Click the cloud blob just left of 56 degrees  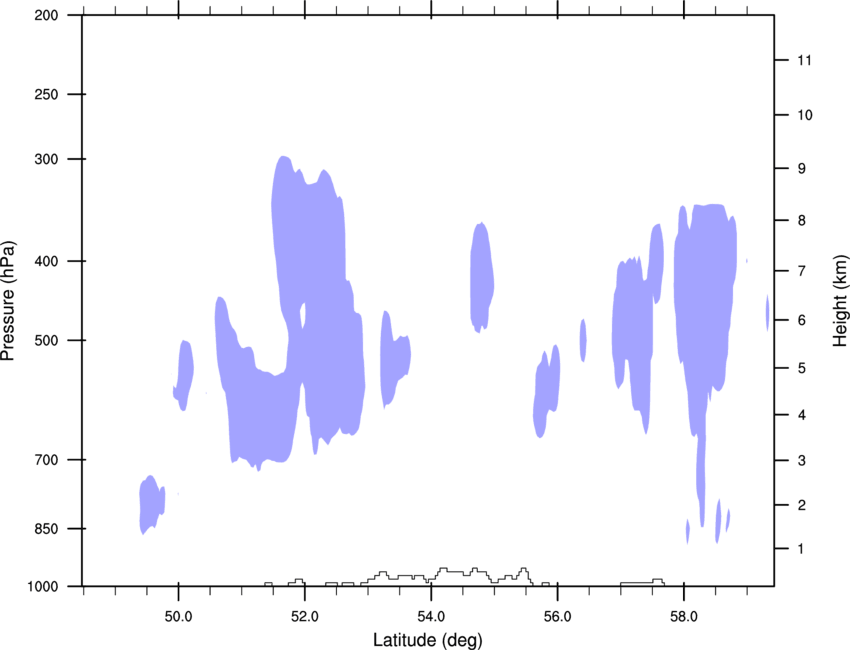coord(546,390)
